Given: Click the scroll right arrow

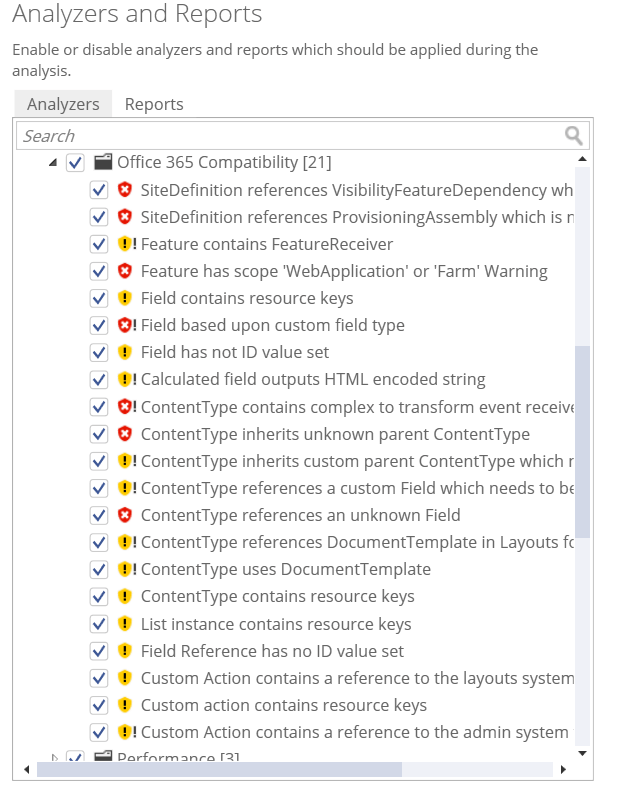Looking at the screenshot, I should [563, 769].
